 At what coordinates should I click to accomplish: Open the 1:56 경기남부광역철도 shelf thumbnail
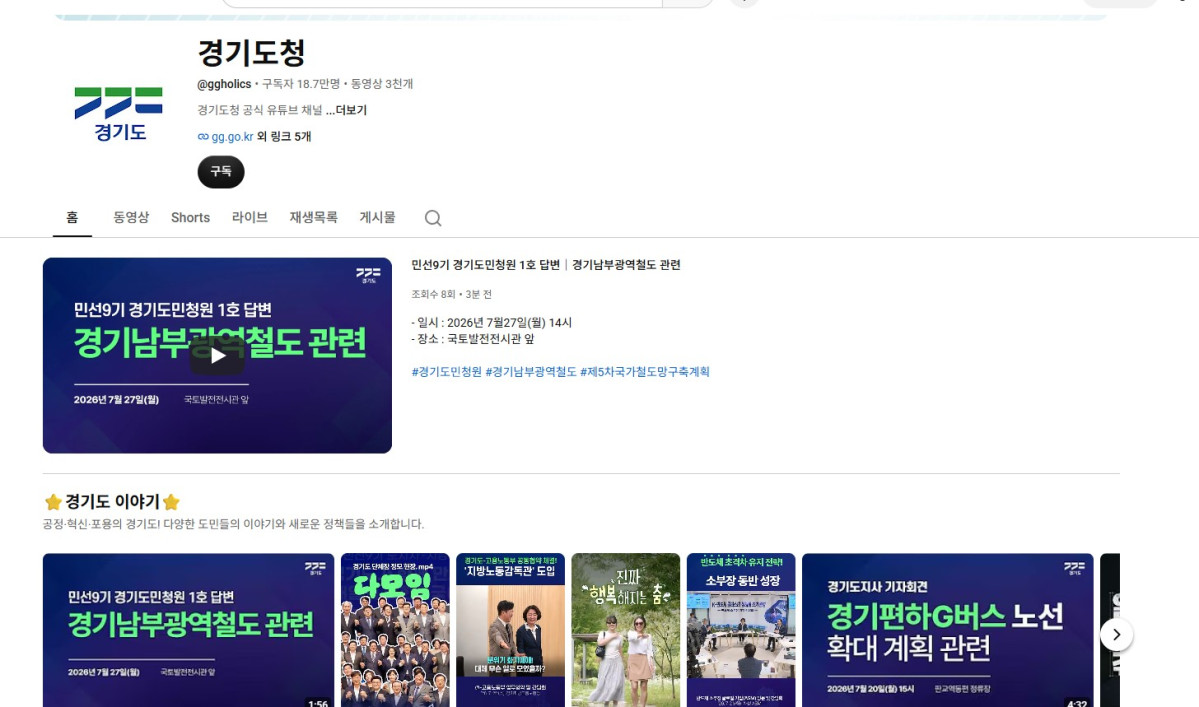(x=188, y=630)
